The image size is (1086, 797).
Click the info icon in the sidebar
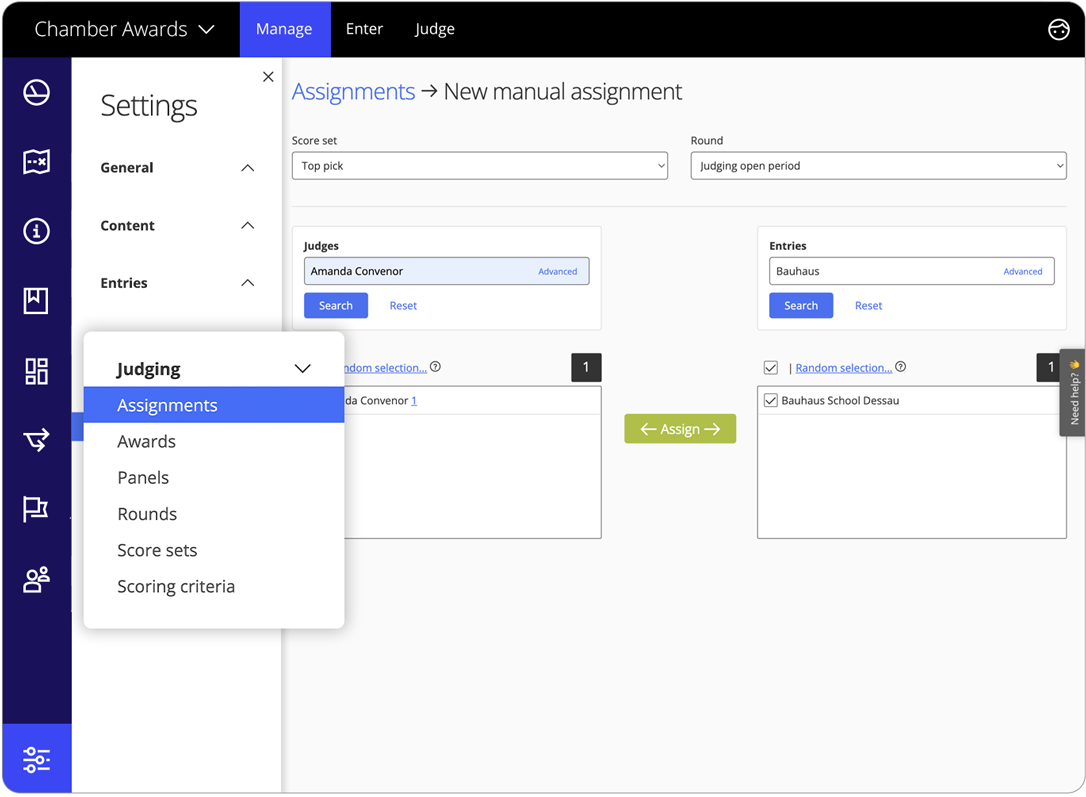[37, 231]
